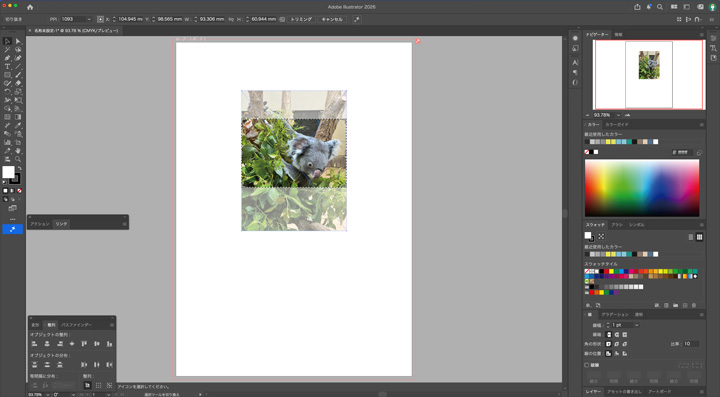
Task: Select the Artboard tool
Action: pos(18,142)
